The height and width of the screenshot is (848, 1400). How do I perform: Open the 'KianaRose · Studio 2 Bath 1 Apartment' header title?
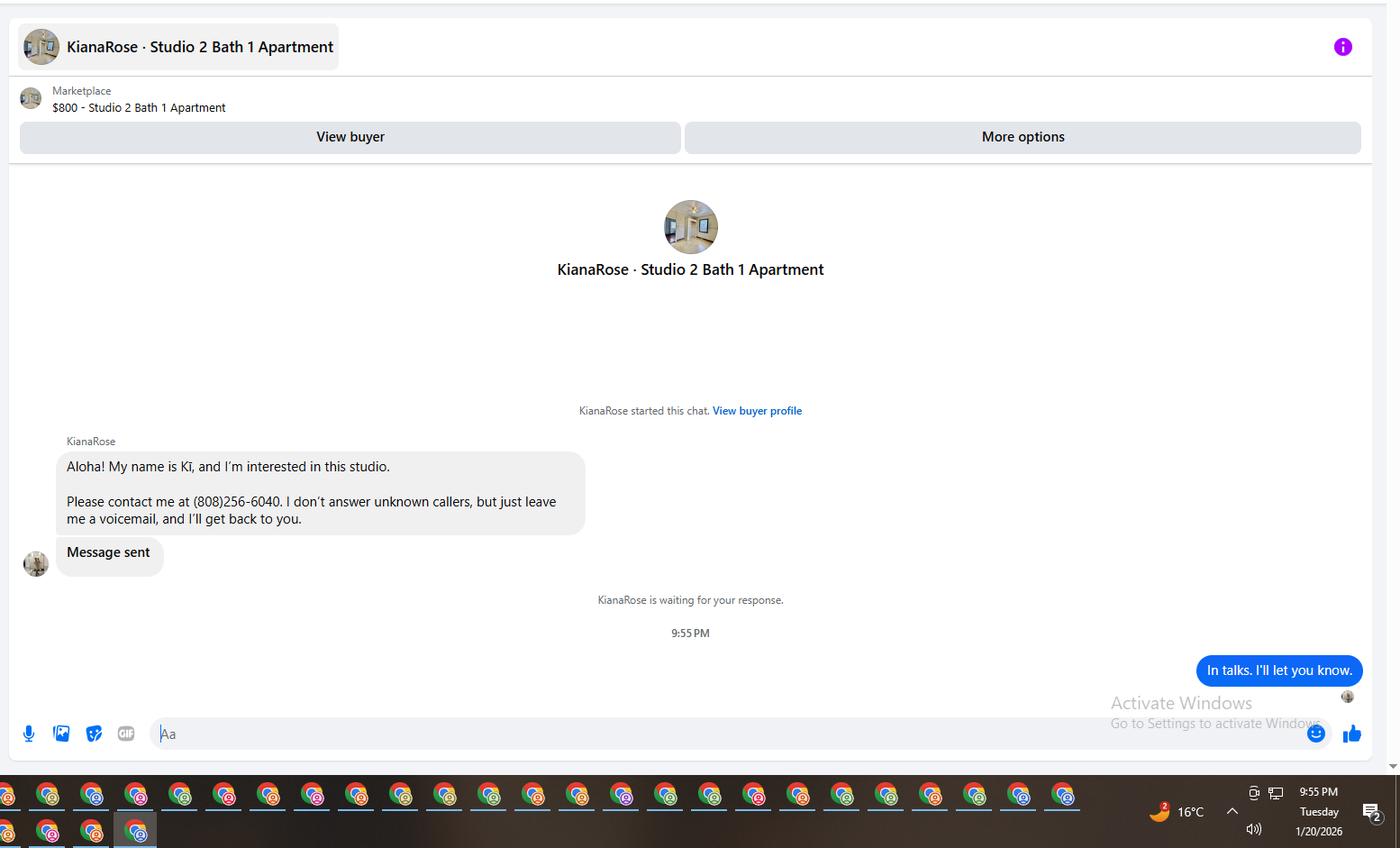pos(200,47)
